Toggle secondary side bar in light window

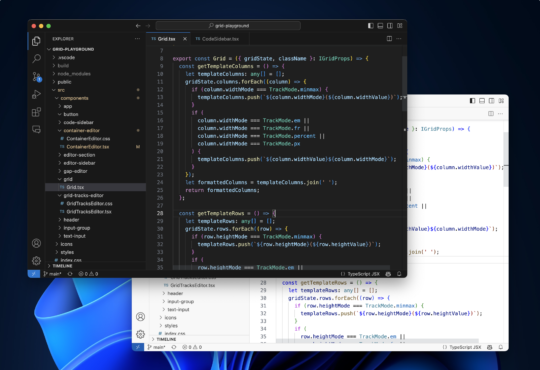[x=492, y=101]
